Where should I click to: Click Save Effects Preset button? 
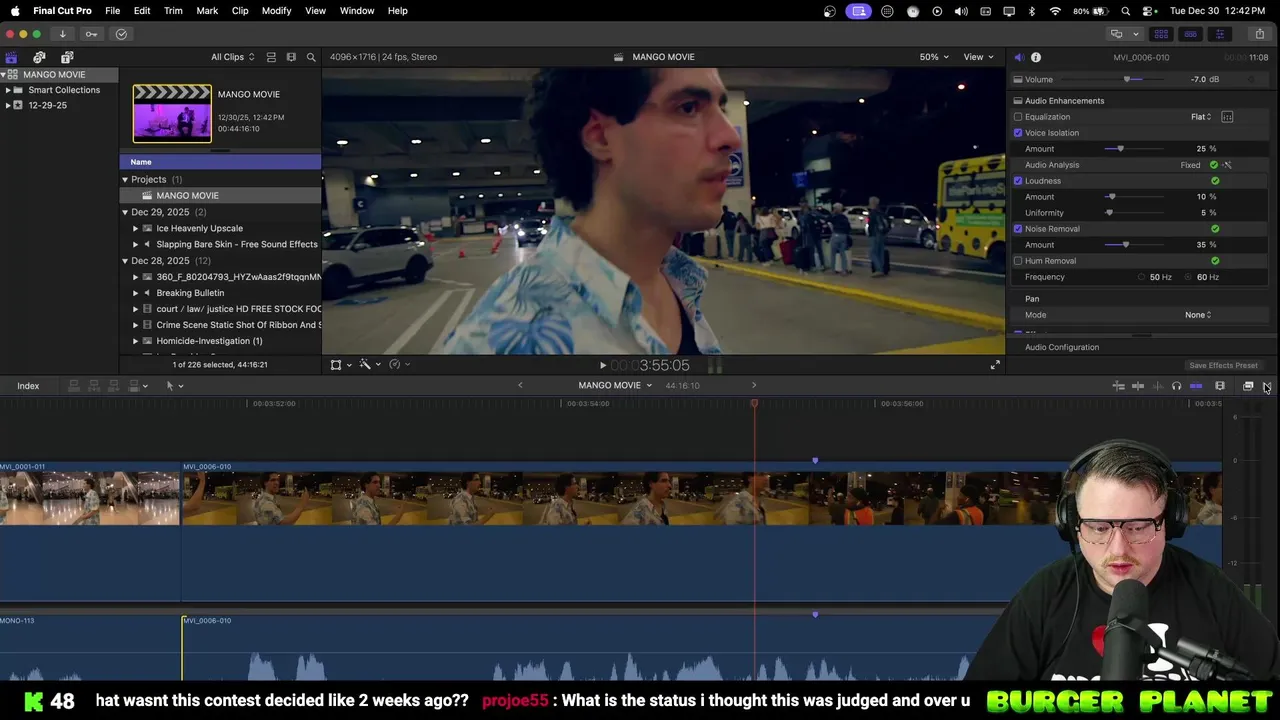coord(1223,366)
